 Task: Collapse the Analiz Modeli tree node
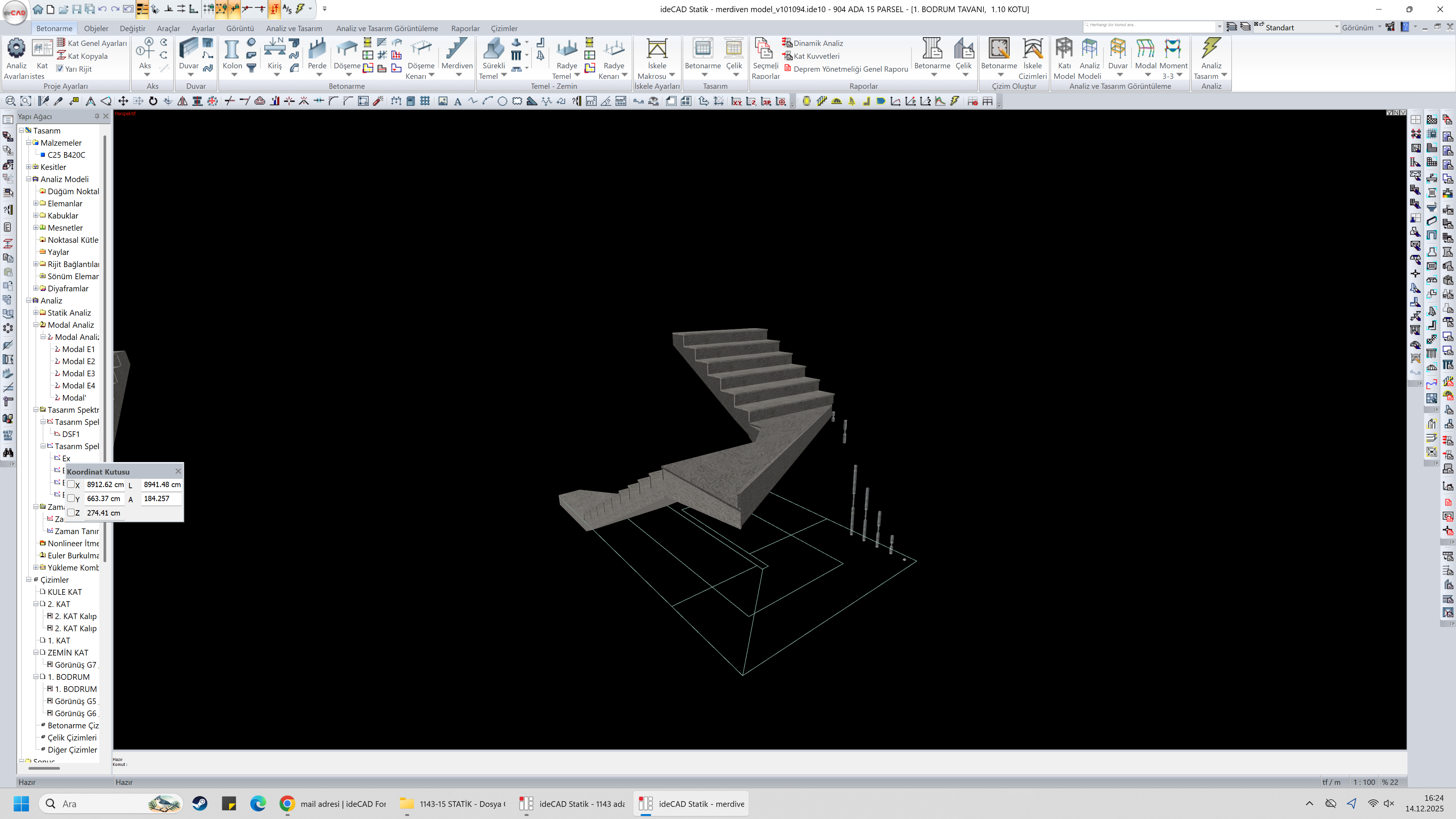28,179
